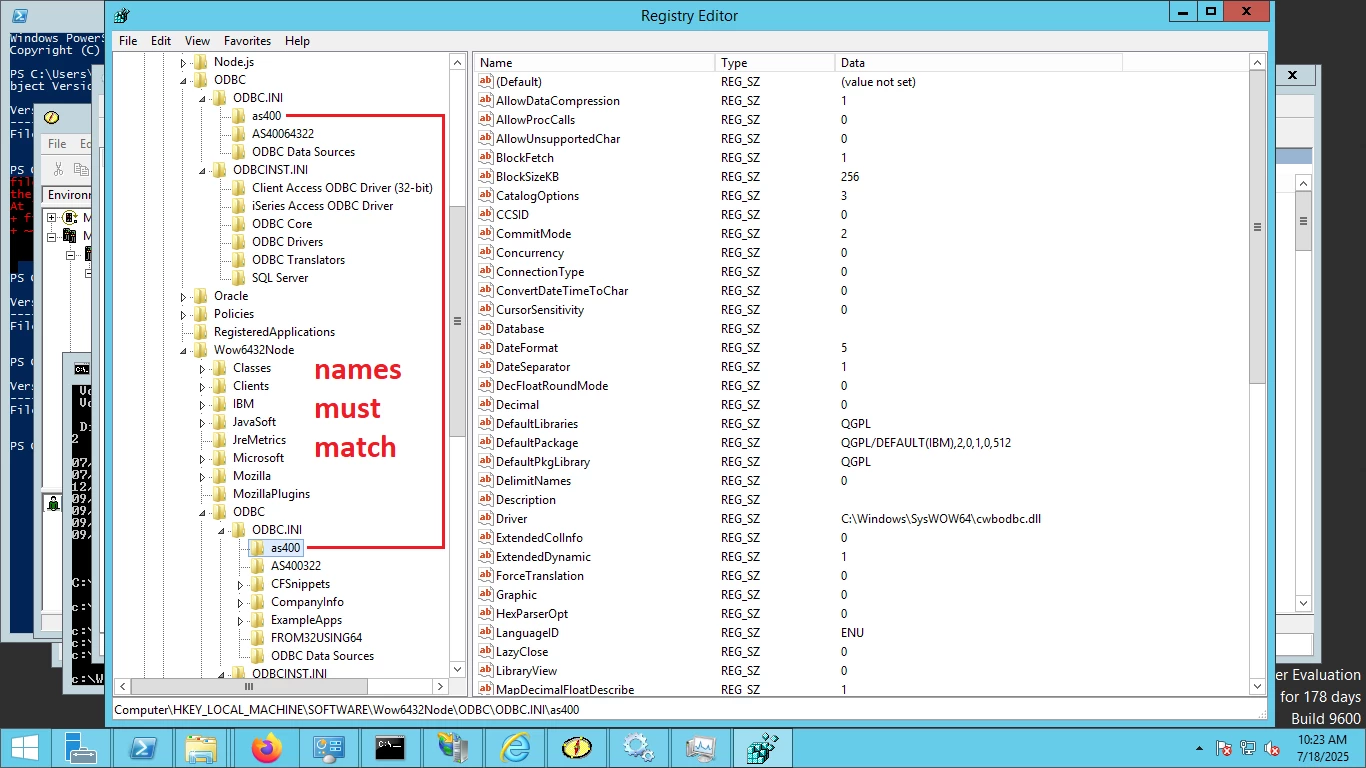Select the JavaSoft key
1366x768 pixels.
(254, 422)
